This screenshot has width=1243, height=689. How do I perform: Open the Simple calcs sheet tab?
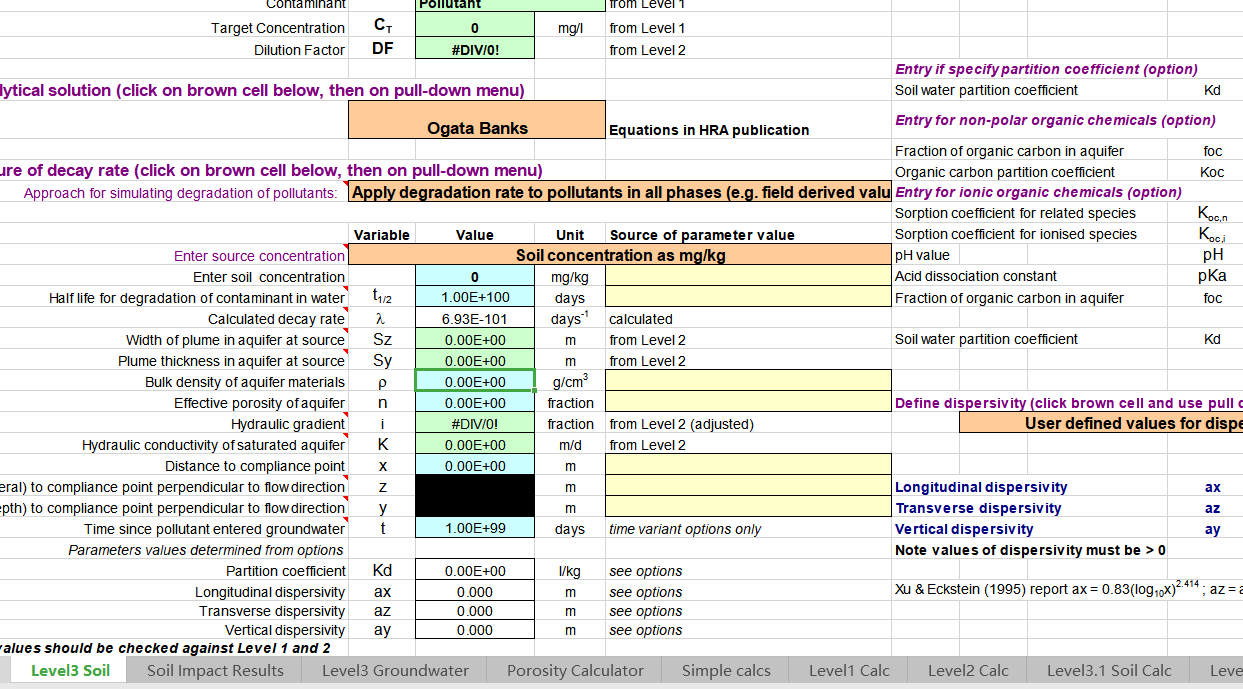coord(726,671)
